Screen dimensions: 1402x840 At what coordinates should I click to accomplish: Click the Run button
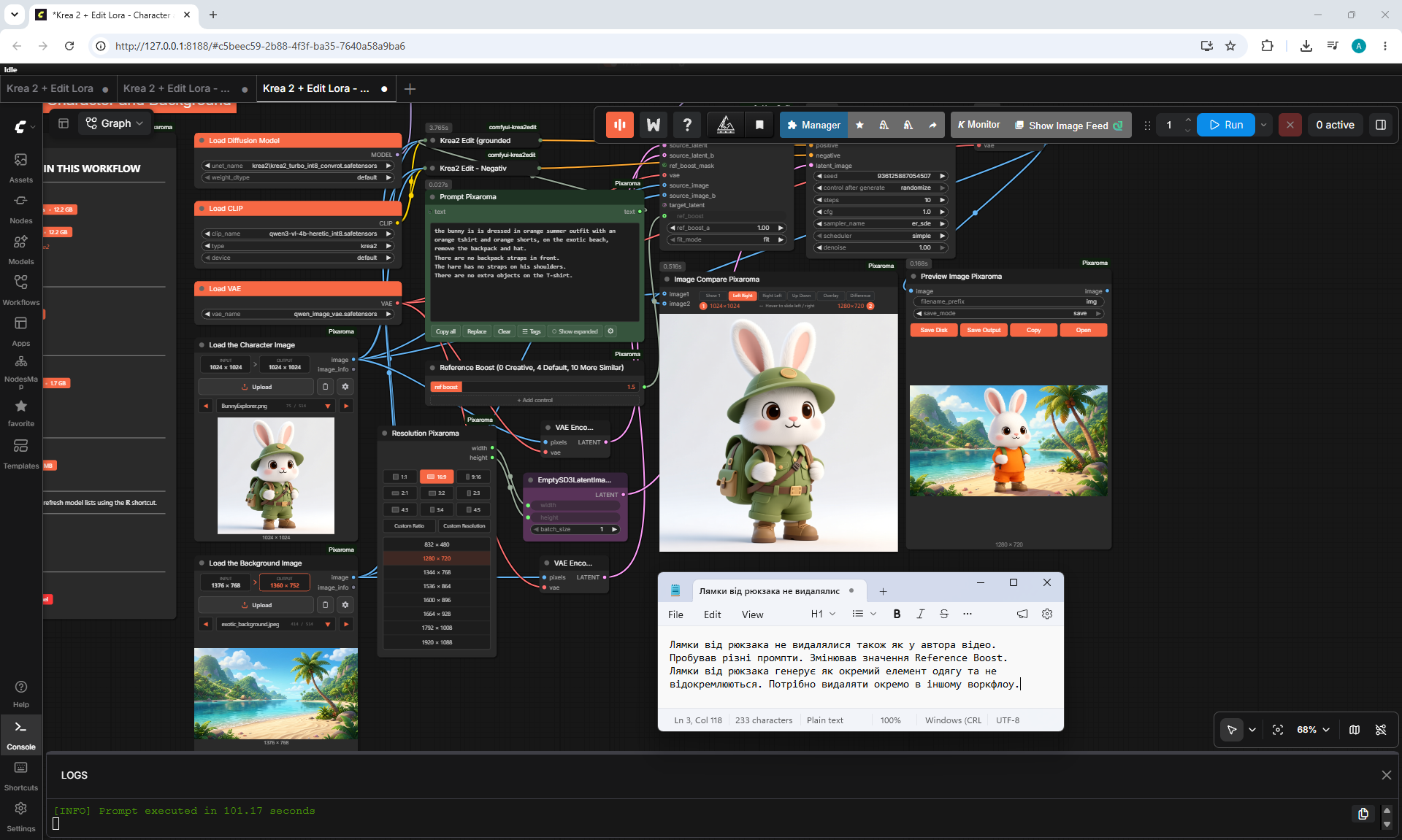[1226, 125]
